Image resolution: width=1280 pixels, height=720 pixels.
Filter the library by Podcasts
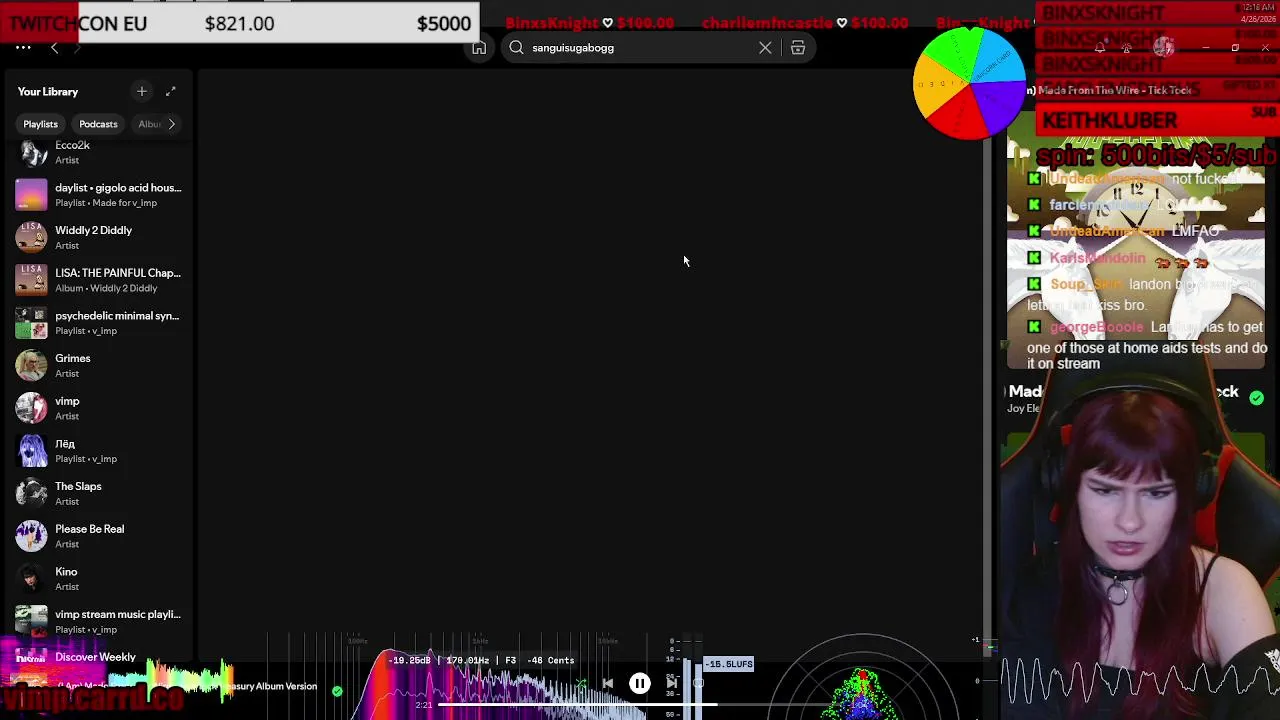click(x=98, y=124)
